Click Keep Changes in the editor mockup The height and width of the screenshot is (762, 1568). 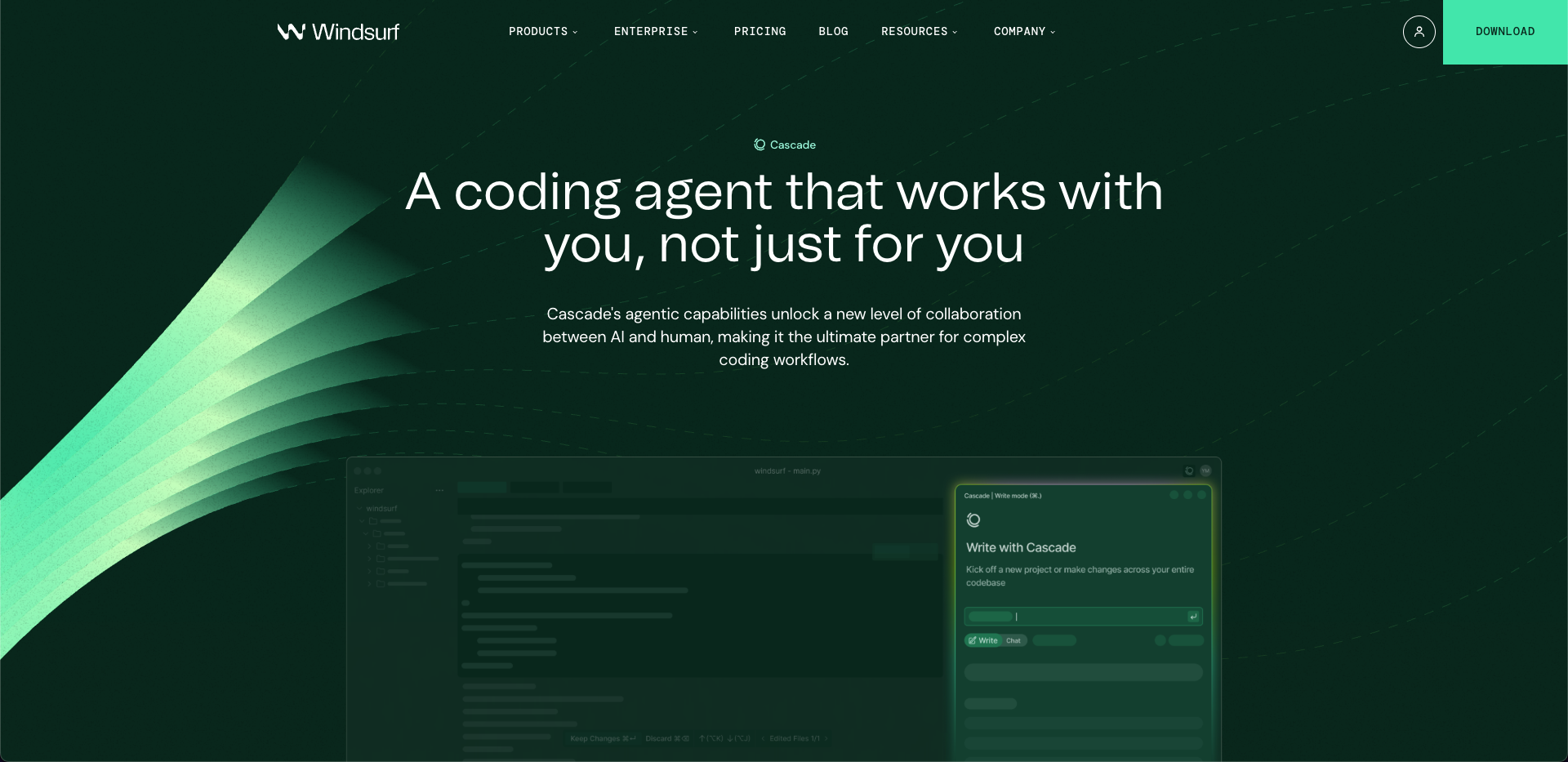pos(603,738)
